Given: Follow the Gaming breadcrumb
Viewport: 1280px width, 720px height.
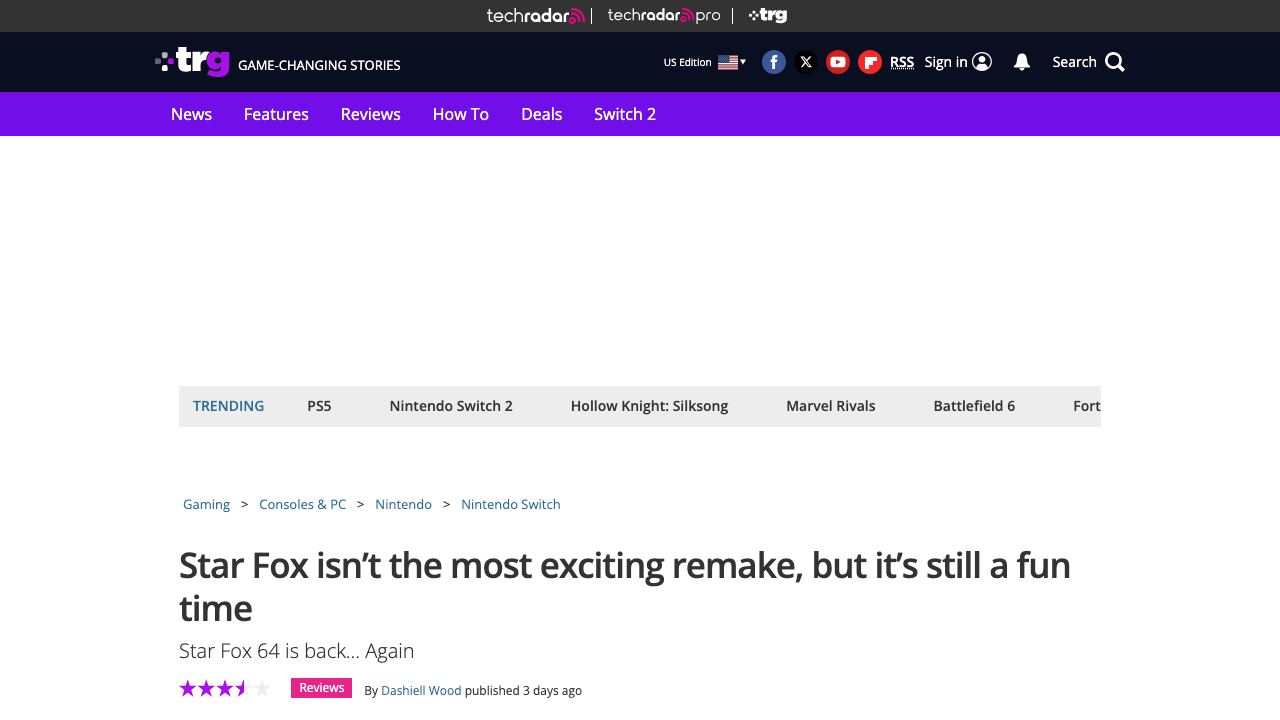Looking at the screenshot, I should [206, 504].
